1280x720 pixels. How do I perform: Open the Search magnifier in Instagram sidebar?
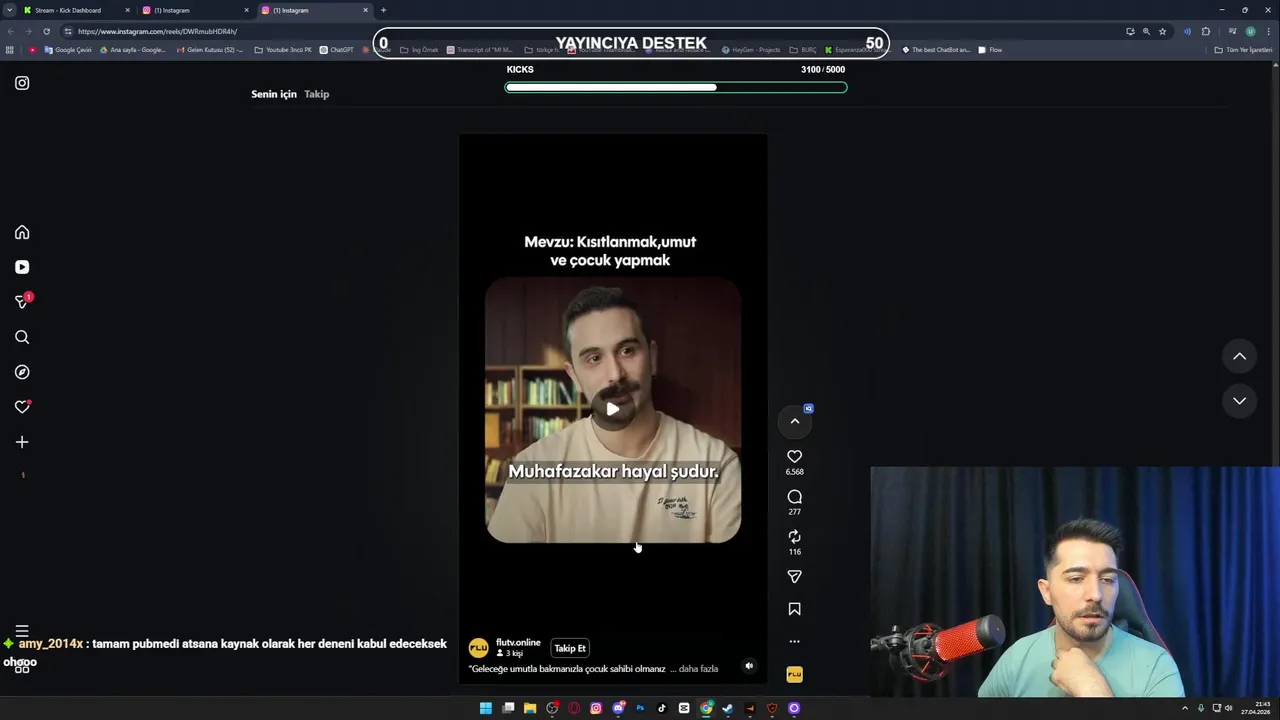pyautogui.click(x=22, y=337)
